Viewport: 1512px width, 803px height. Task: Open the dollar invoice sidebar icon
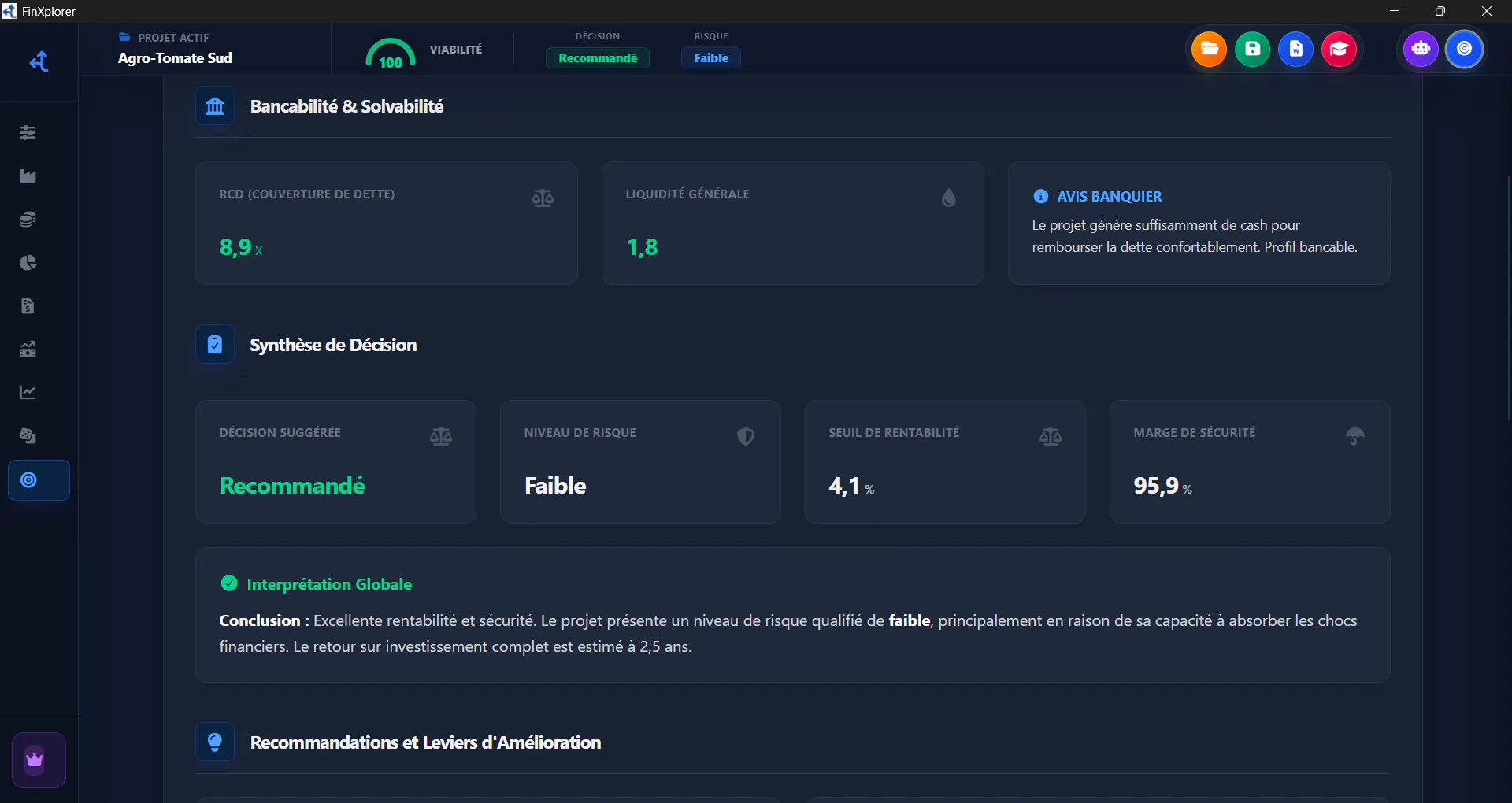(x=28, y=305)
